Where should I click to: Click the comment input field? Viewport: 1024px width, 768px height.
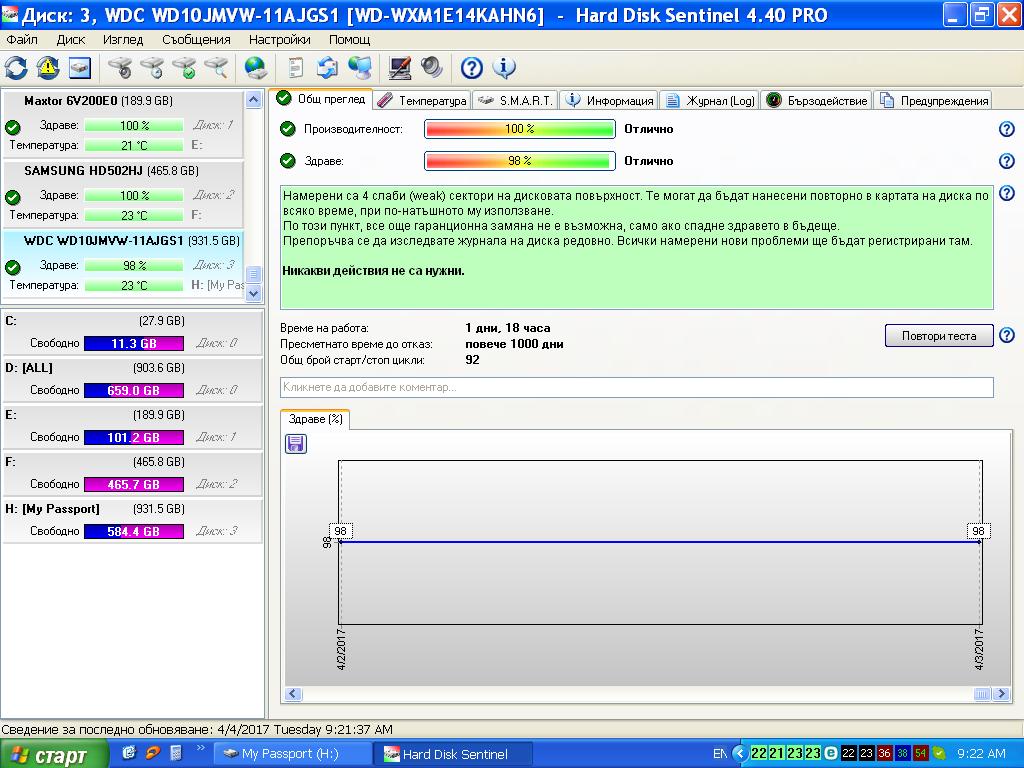[636, 387]
